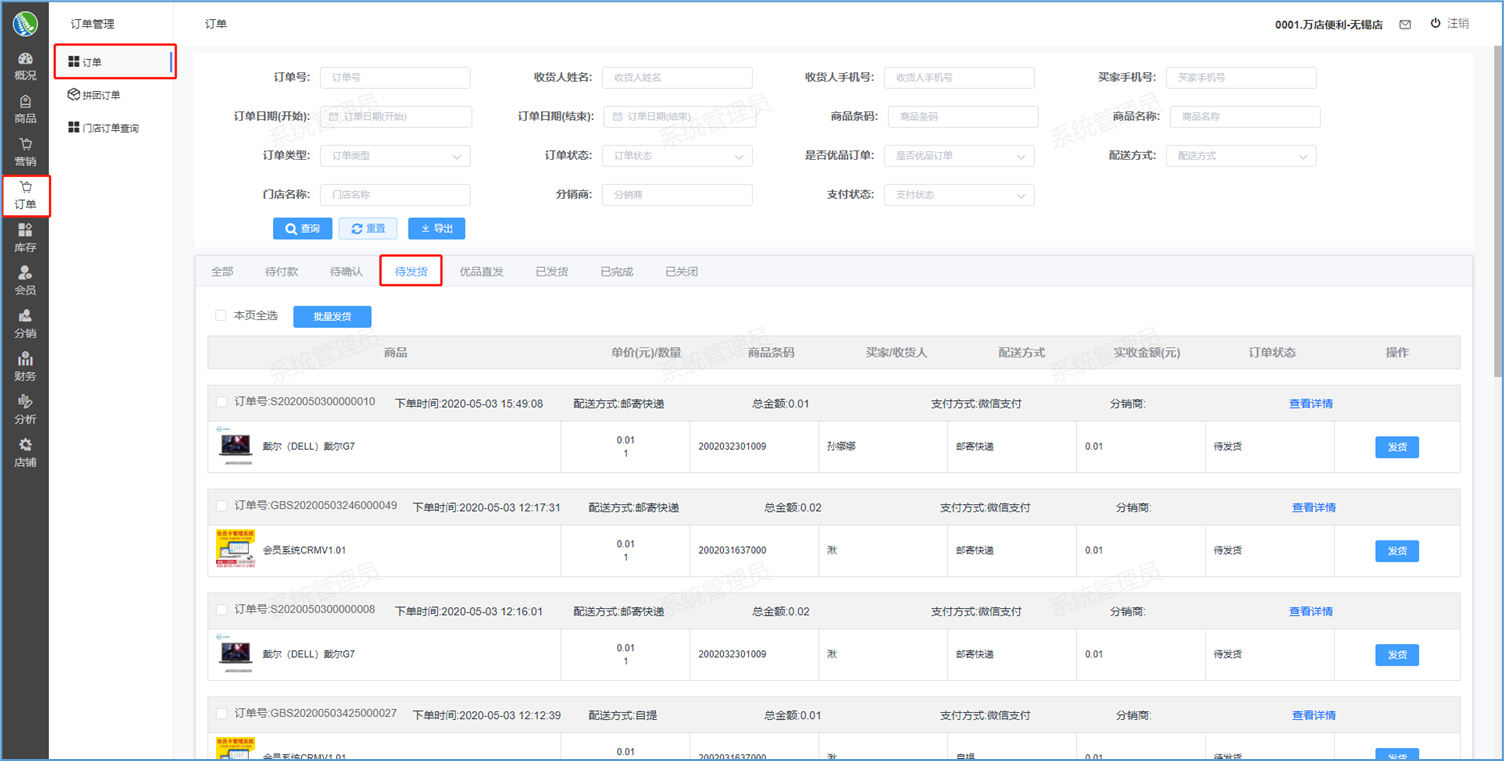Open the 订单状态 dropdown
The width and height of the screenshot is (1504, 761).
click(677, 156)
